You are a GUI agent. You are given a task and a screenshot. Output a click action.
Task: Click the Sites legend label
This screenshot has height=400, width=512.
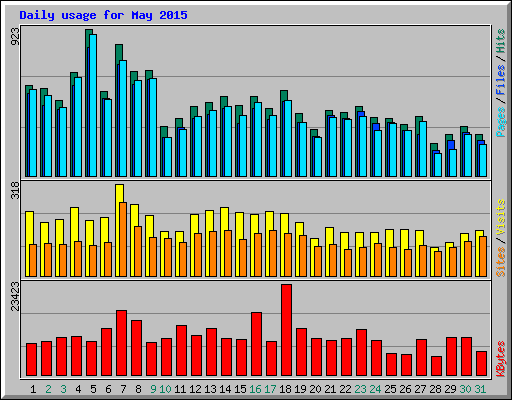501,262
